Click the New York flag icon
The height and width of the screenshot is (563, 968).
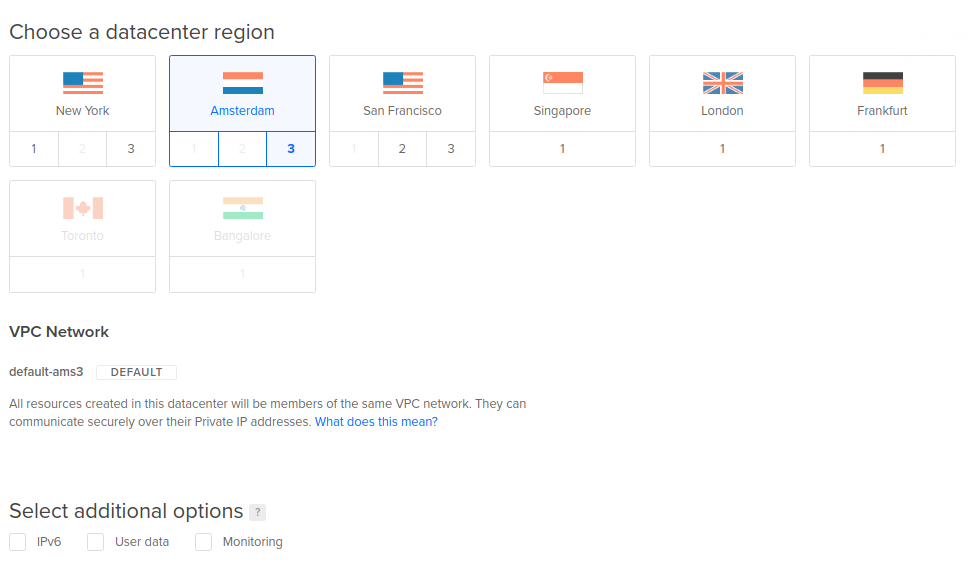tap(83, 83)
